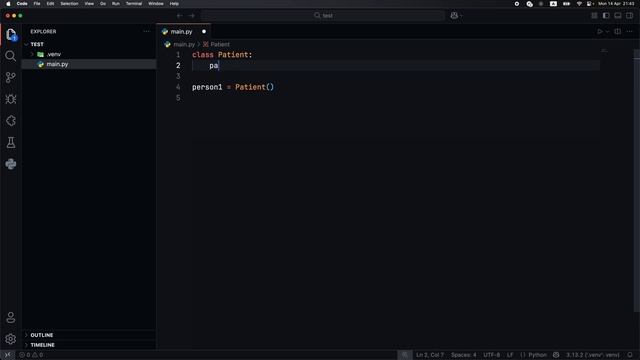The width and height of the screenshot is (640, 360).
Task: Open the Run and Debug view
Action: [x=11, y=99]
